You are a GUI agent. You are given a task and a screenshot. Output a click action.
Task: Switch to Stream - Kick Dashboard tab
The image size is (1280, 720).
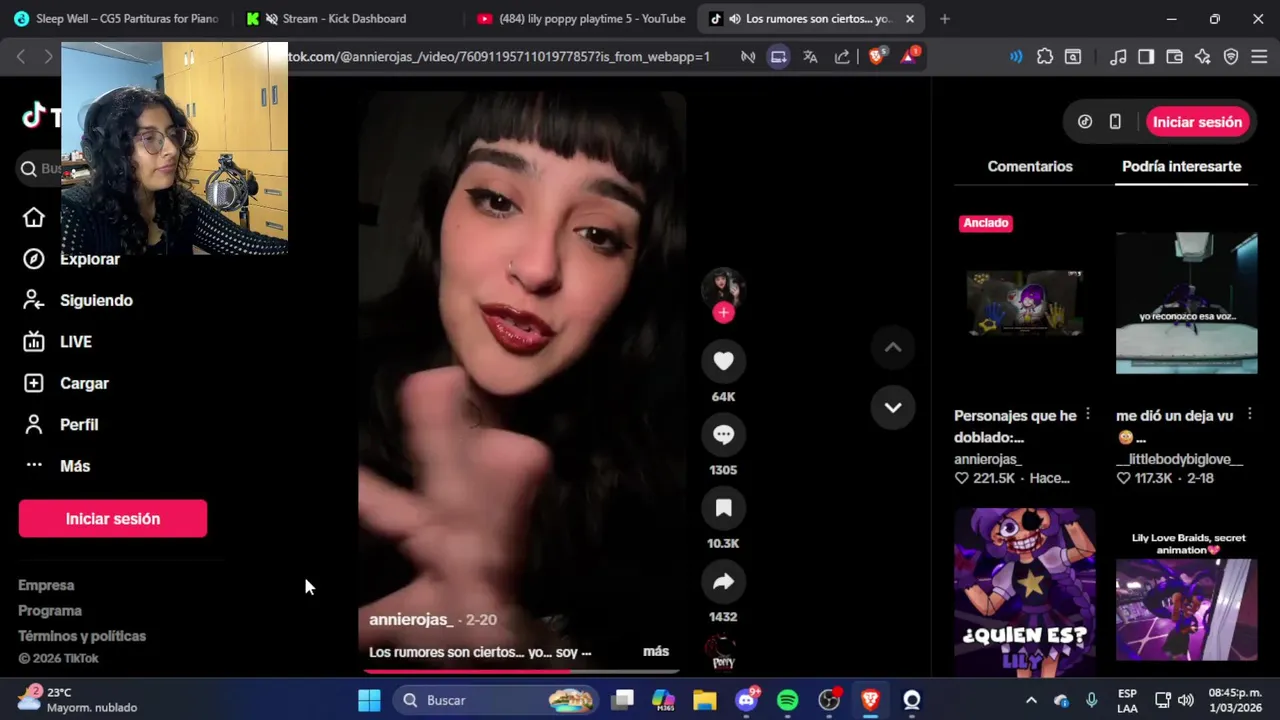[345, 19]
